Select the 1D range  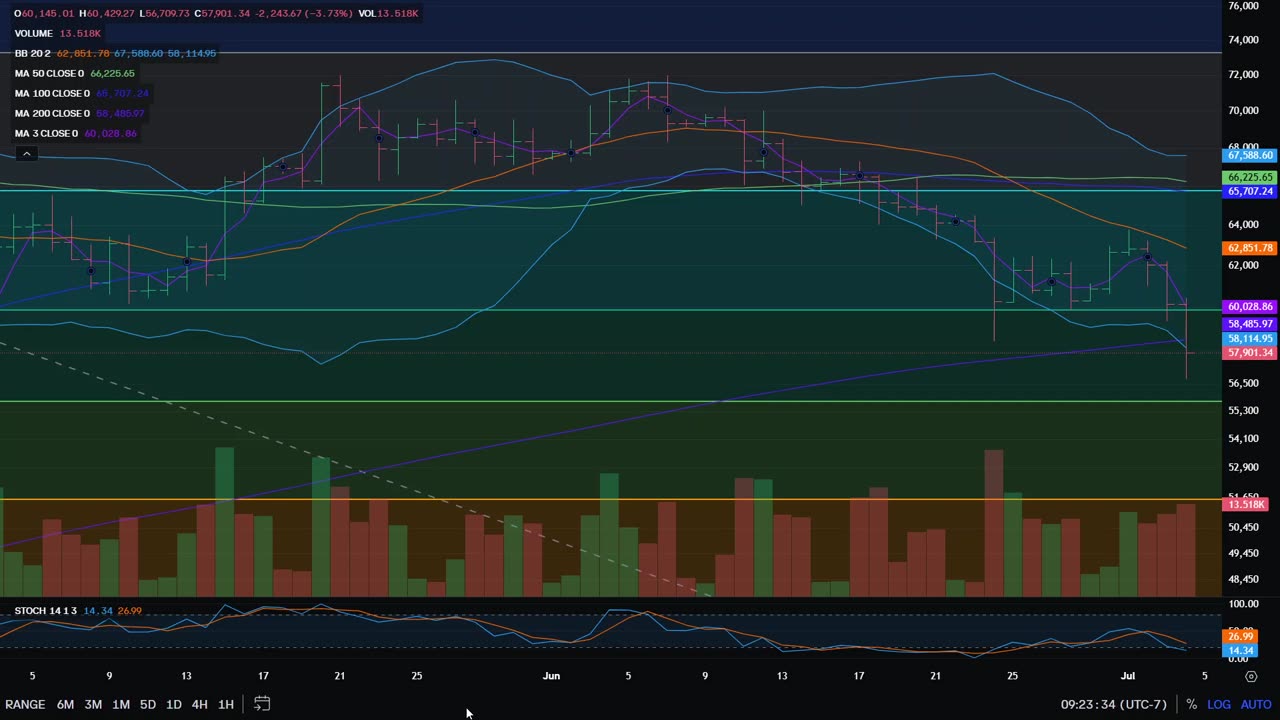click(173, 704)
